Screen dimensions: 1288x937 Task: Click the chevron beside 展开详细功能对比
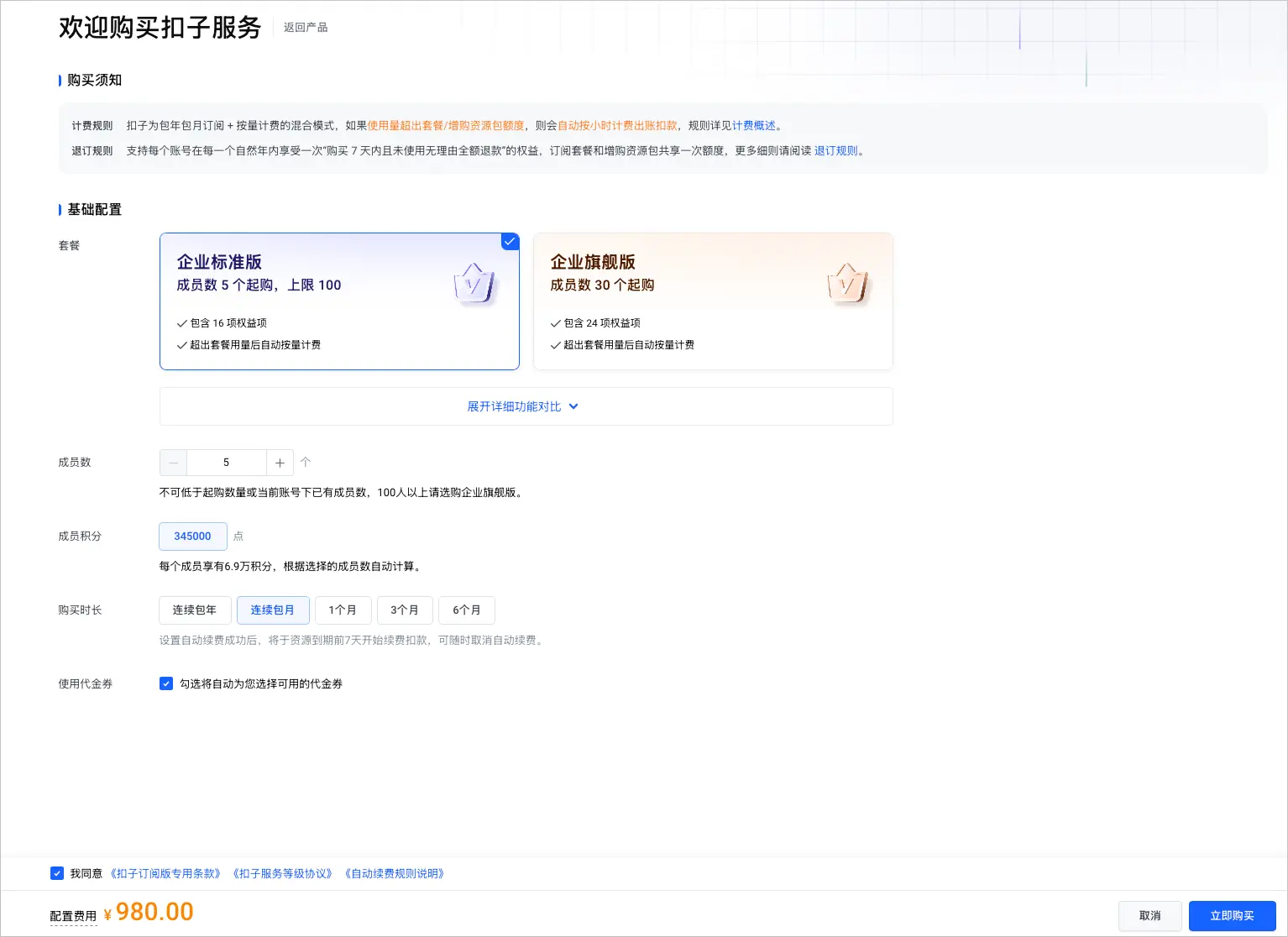573,406
